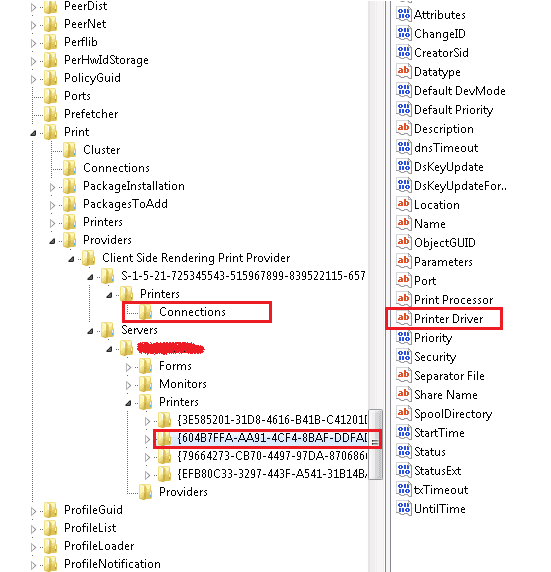Click the Security binary value icon
This screenshot has width=551, height=572.
[x=404, y=356]
